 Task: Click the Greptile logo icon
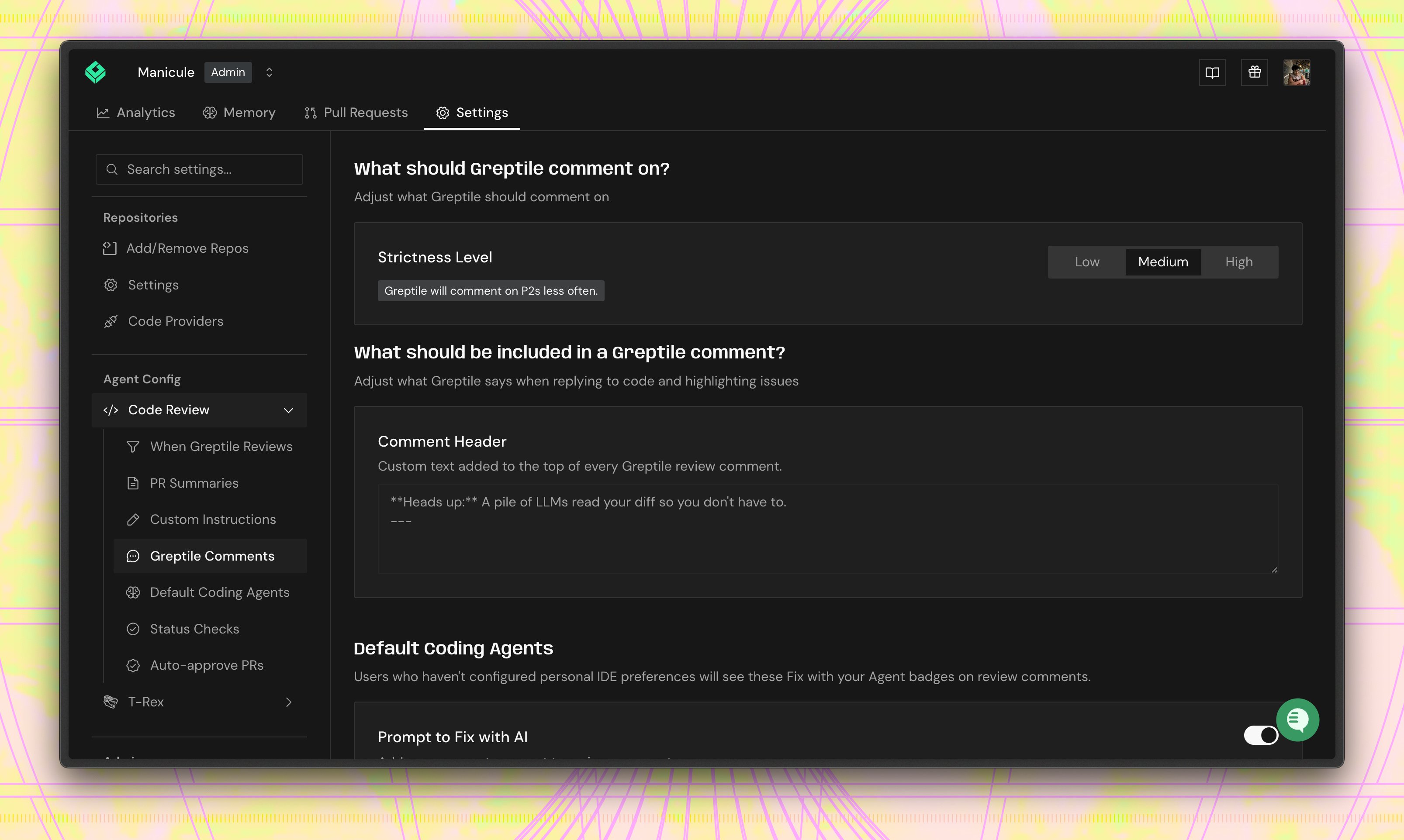(95, 72)
